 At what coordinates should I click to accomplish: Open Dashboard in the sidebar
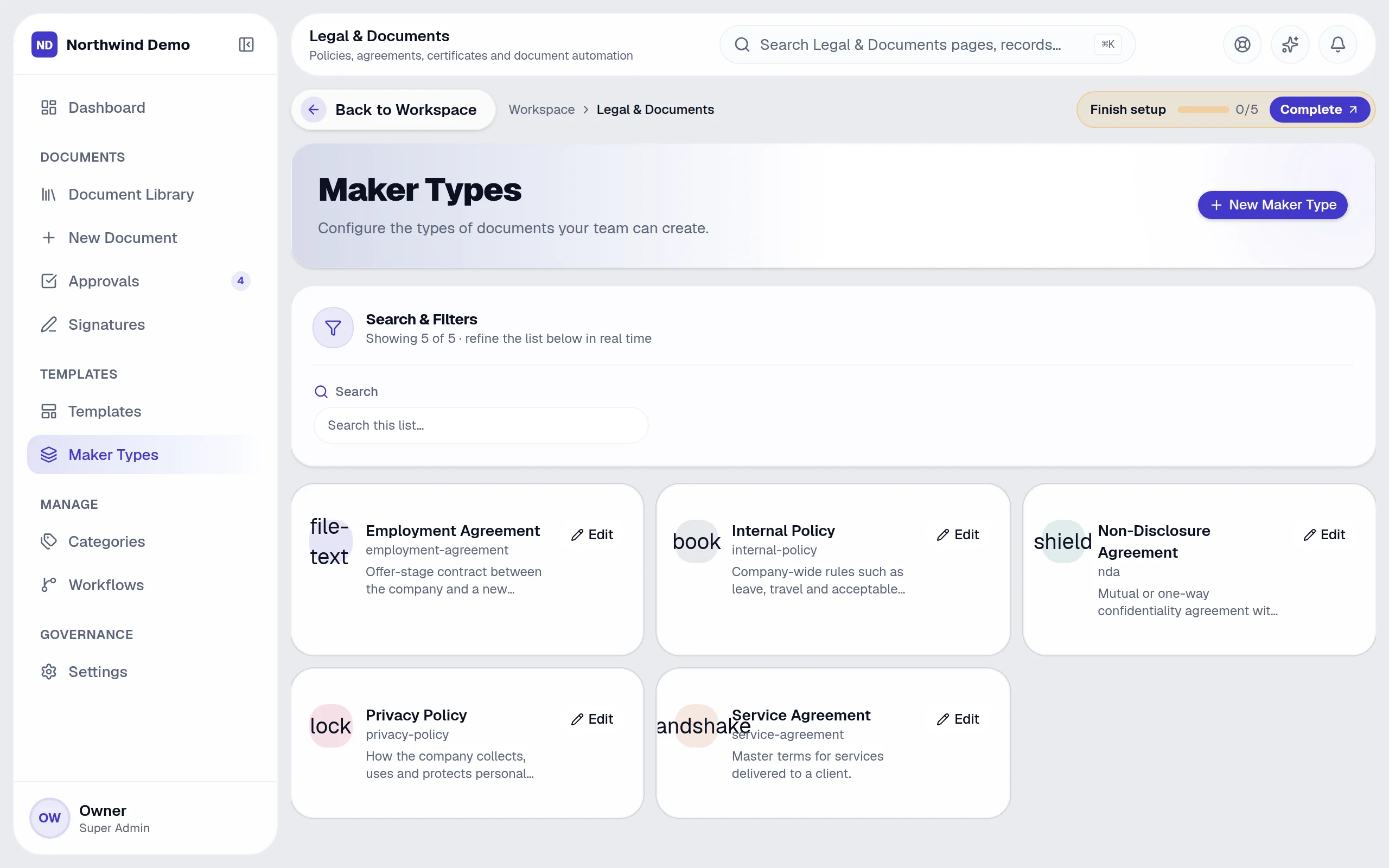145,108
